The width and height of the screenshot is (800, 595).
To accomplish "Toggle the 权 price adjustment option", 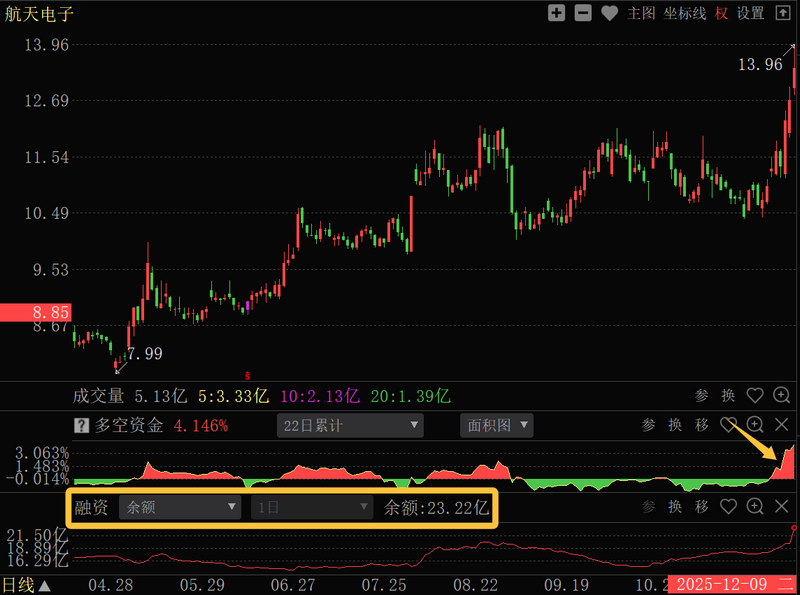I will tap(721, 13).
